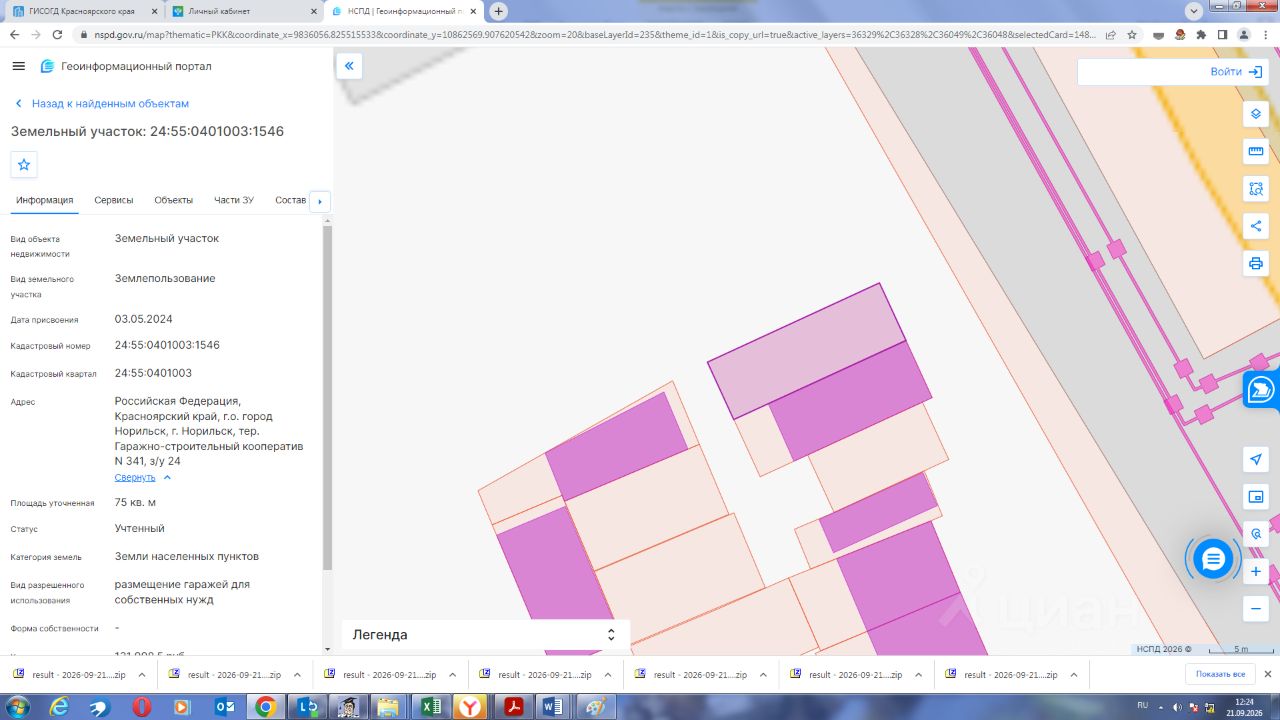Expand the Легенда panel

(x=486, y=635)
